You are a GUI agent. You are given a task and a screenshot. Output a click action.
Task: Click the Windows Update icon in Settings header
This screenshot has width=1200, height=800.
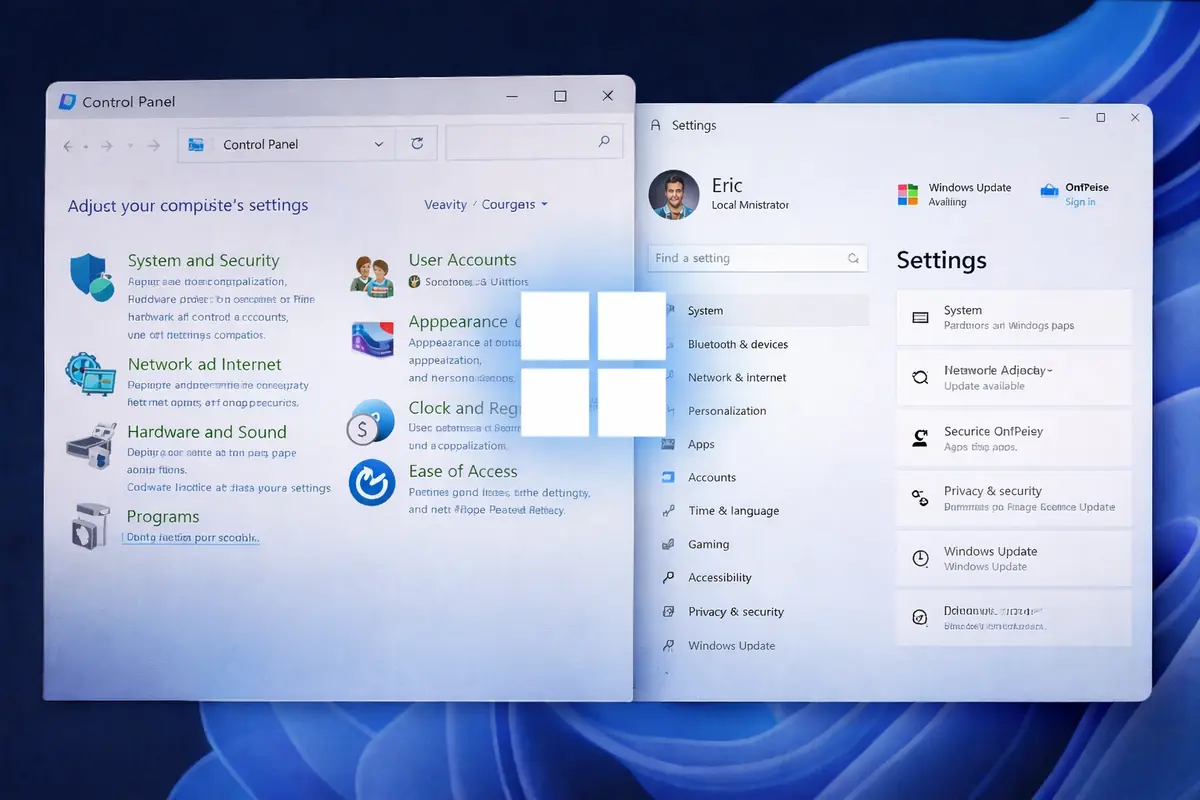[x=908, y=194]
